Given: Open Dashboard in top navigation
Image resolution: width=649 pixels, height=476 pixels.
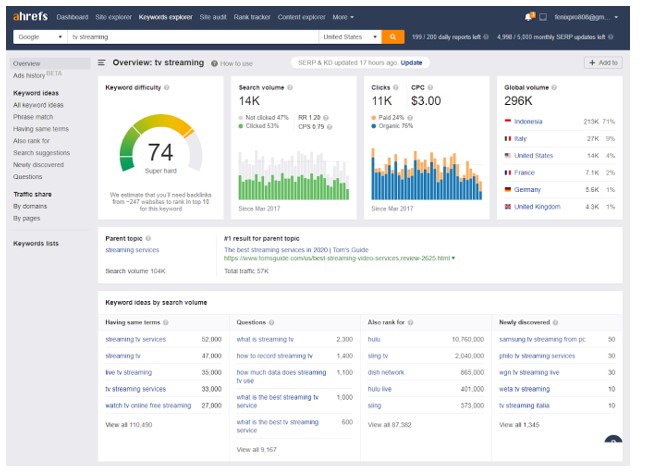Looking at the screenshot, I should pyautogui.click(x=72, y=17).
